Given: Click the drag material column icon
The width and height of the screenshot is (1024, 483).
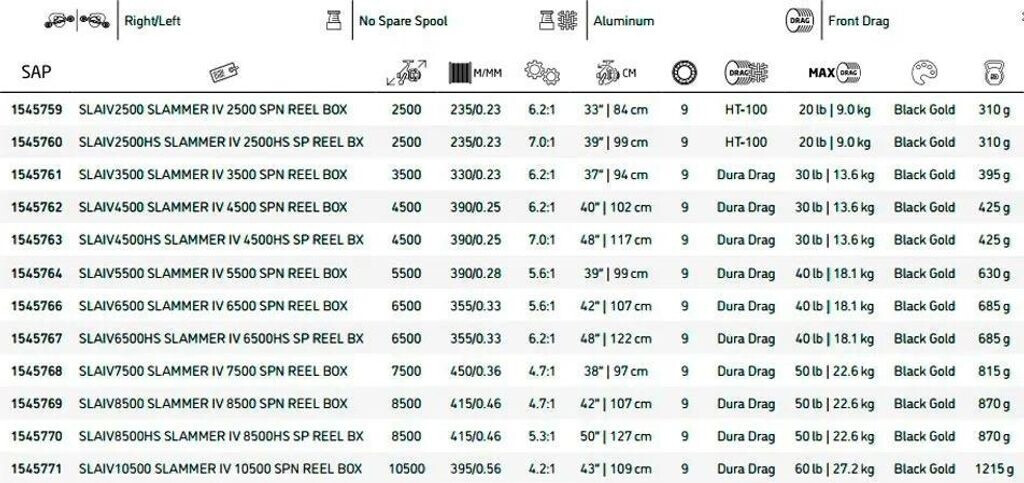Looking at the screenshot, I should [745, 72].
